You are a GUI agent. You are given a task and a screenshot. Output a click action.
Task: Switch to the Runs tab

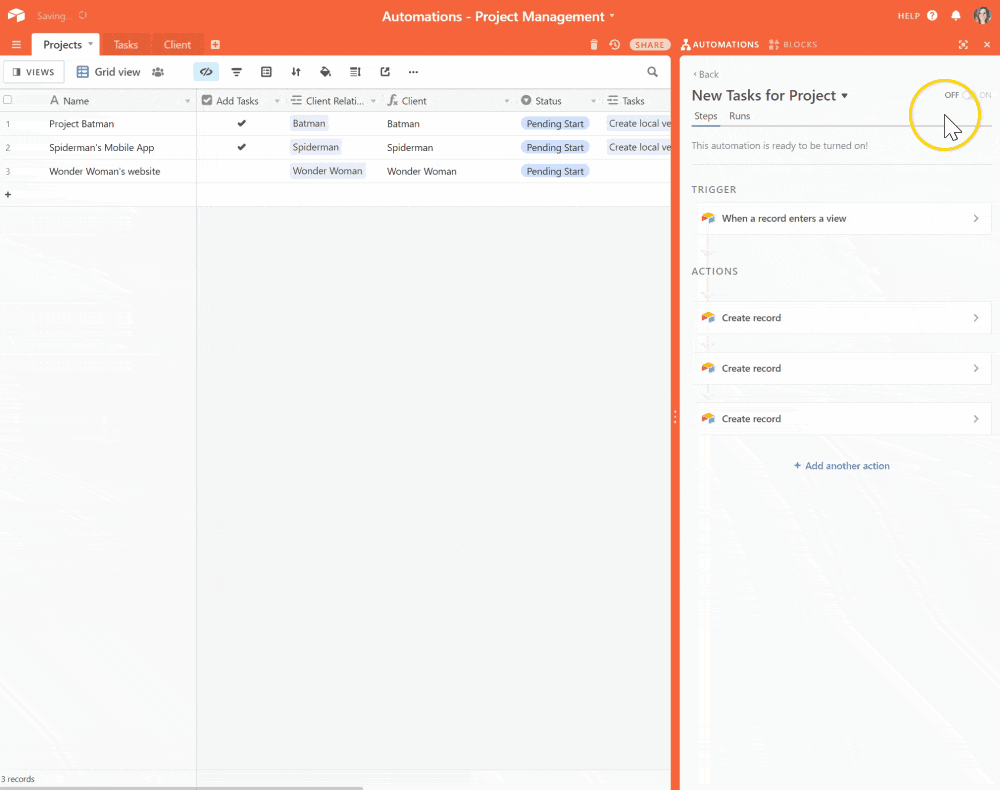739,116
